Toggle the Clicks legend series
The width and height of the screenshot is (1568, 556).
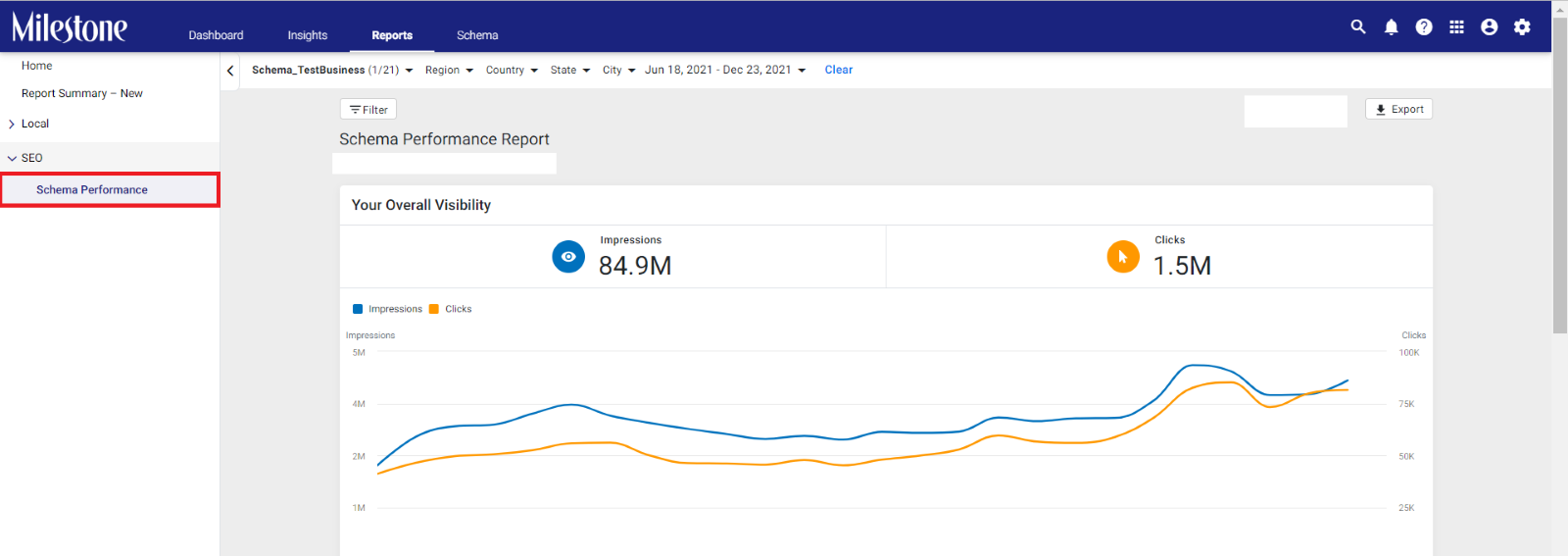click(451, 309)
